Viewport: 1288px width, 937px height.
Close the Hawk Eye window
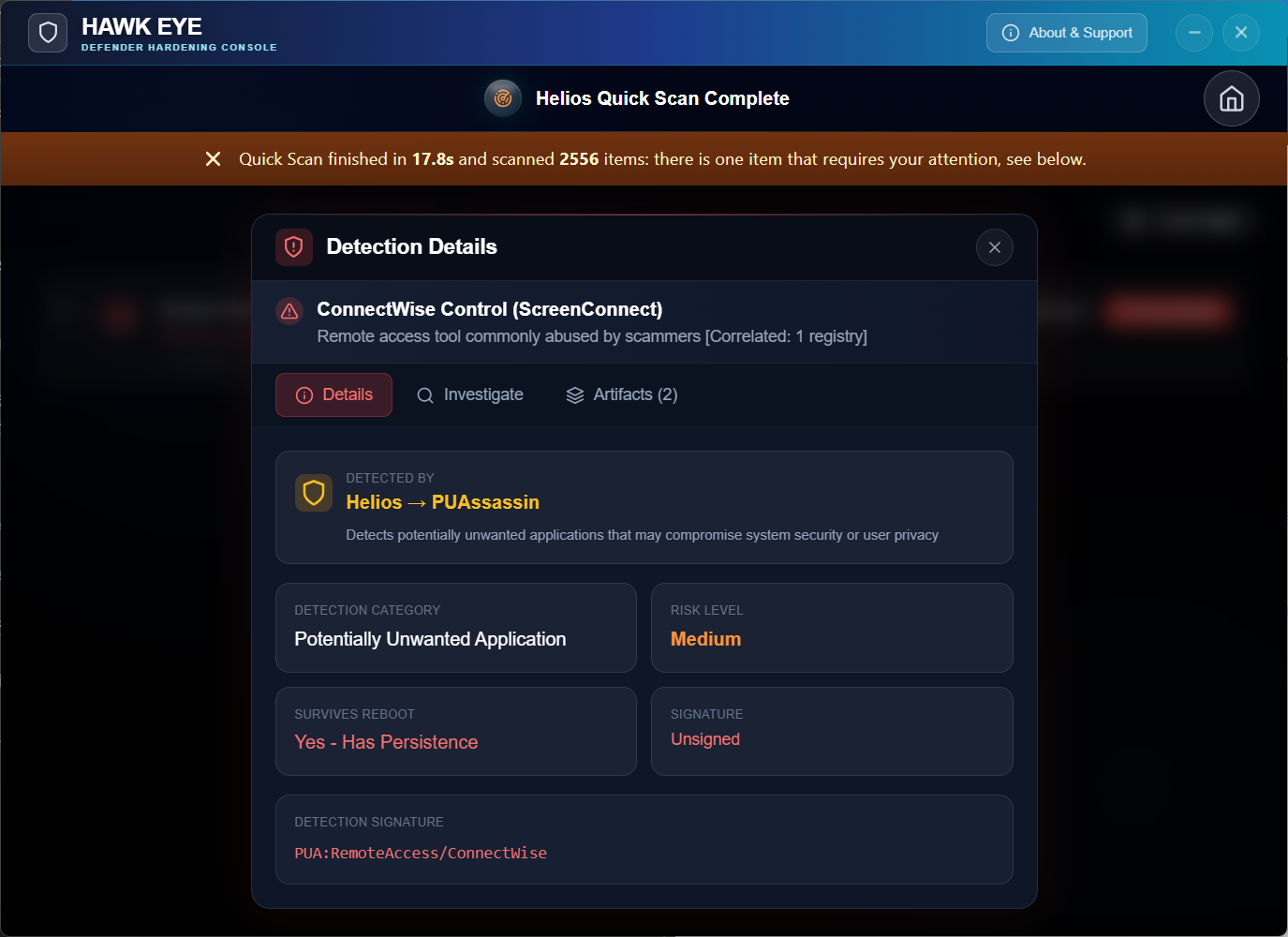point(1241,33)
